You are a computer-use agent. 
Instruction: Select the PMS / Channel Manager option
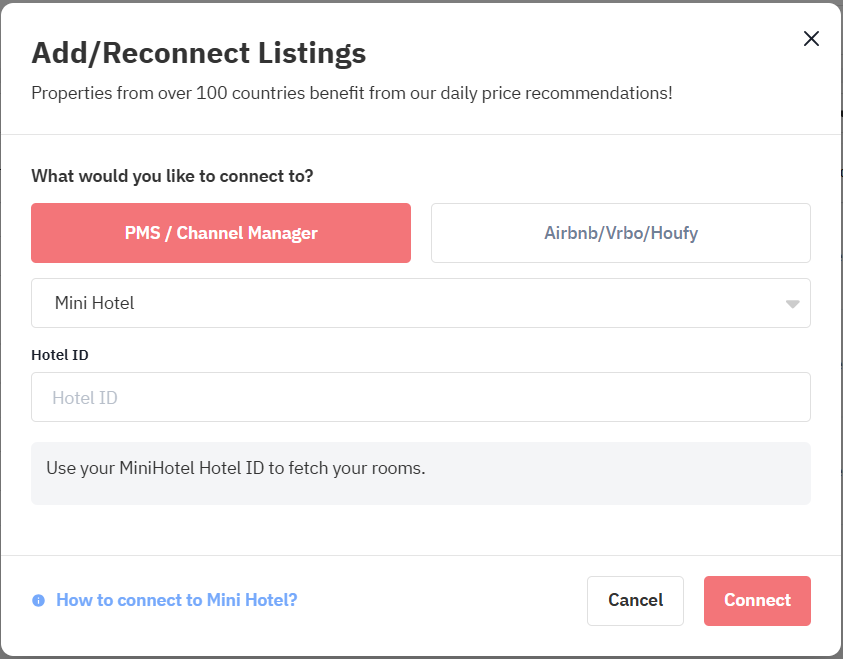221,233
